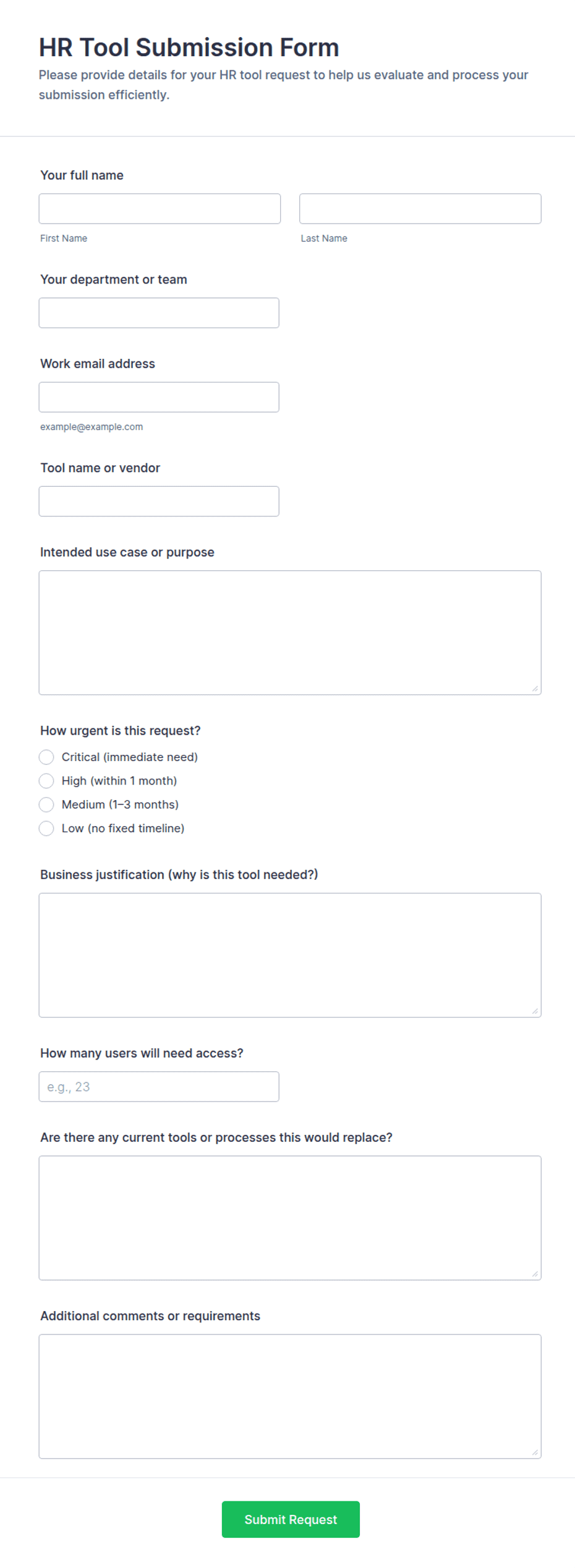Submit the form with Submit Request
The image size is (575, 1568).
click(x=291, y=1519)
